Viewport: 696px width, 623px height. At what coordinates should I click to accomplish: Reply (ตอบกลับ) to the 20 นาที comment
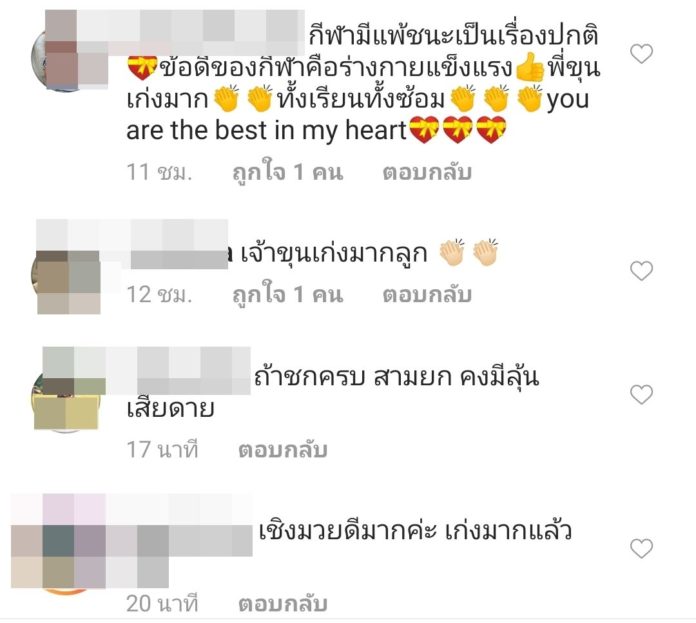[283, 604]
